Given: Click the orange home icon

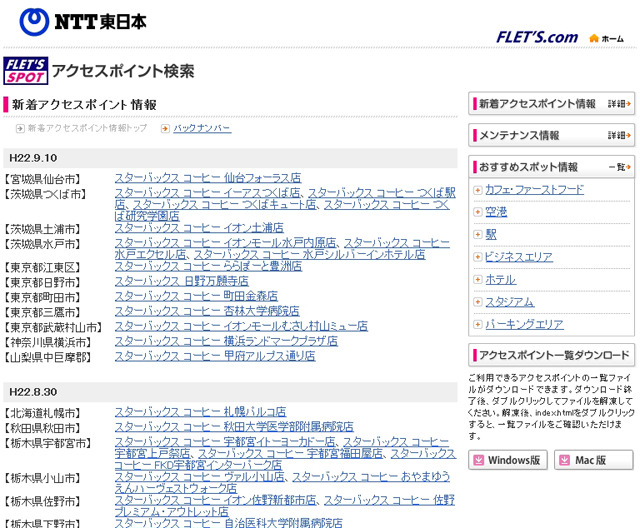Looking at the screenshot, I should 594,38.
